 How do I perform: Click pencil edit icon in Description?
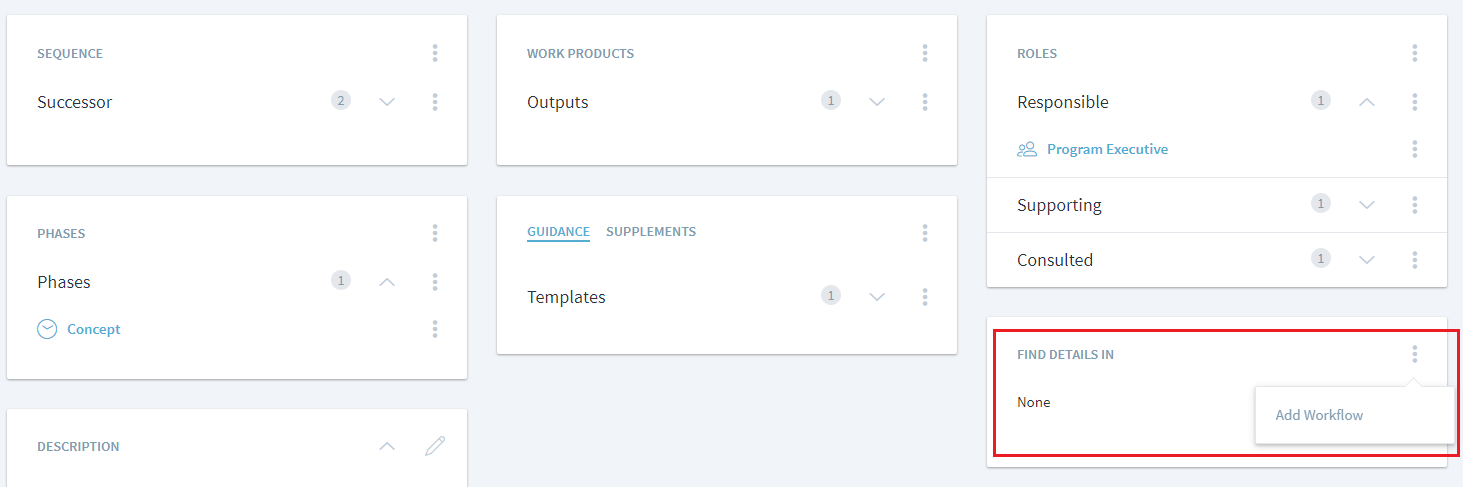click(435, 446)
